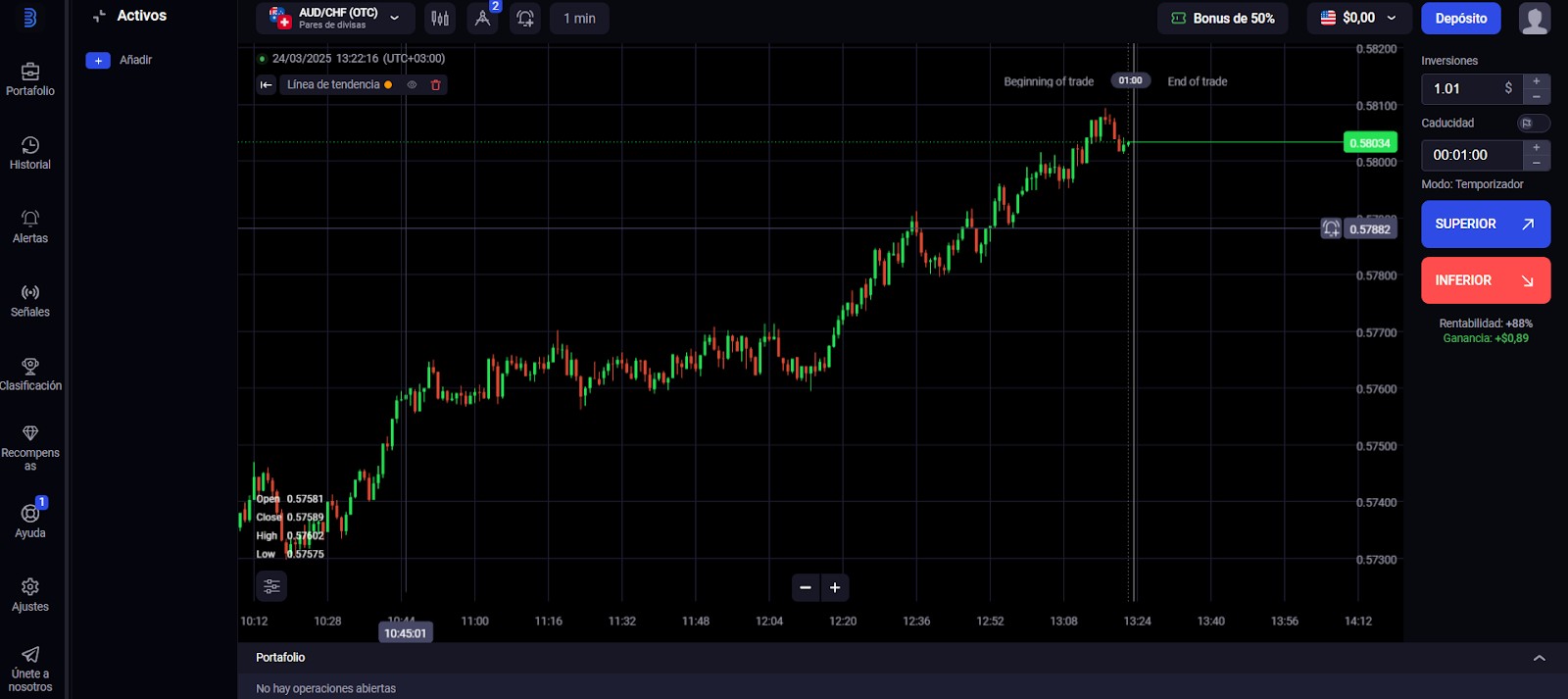
Task: Open the 1 min timeframe selector
Action: 579,19
